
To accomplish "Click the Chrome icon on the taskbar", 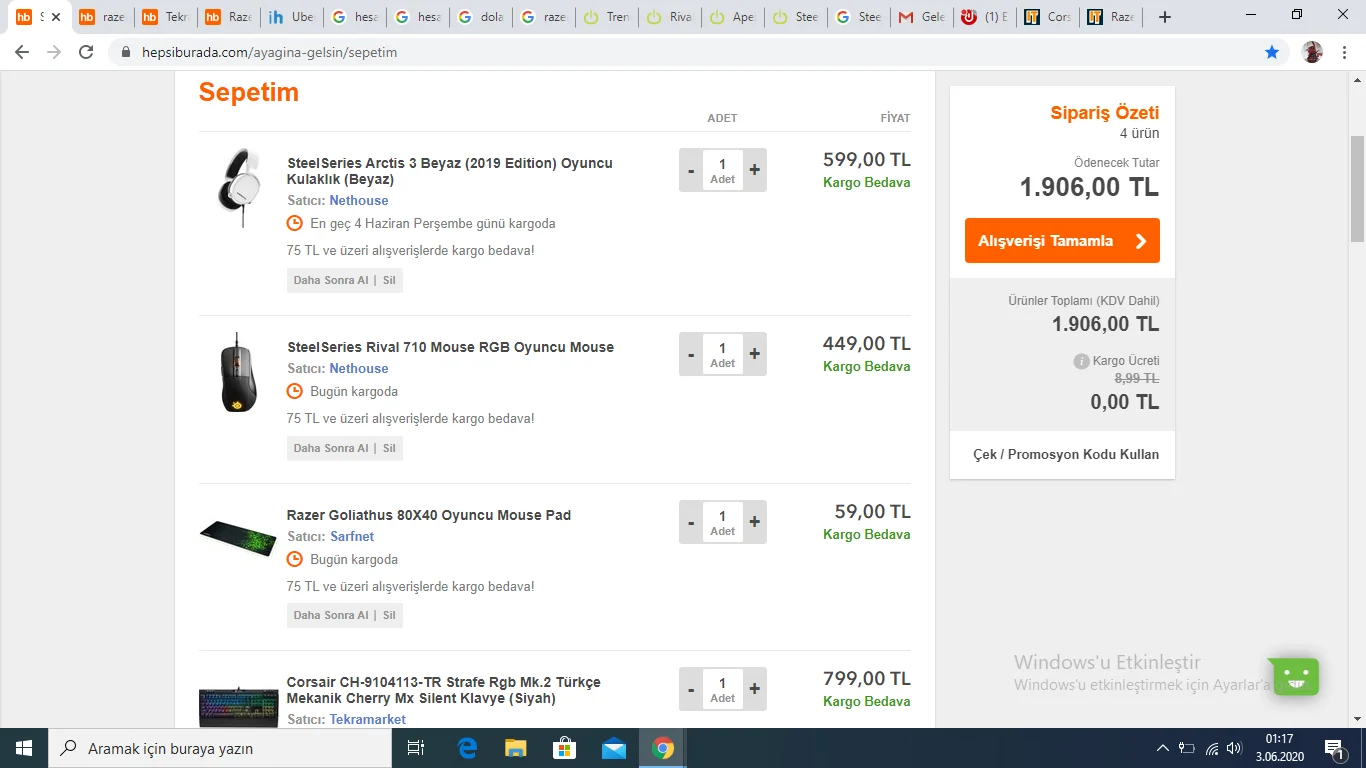I will coord(663,748).
